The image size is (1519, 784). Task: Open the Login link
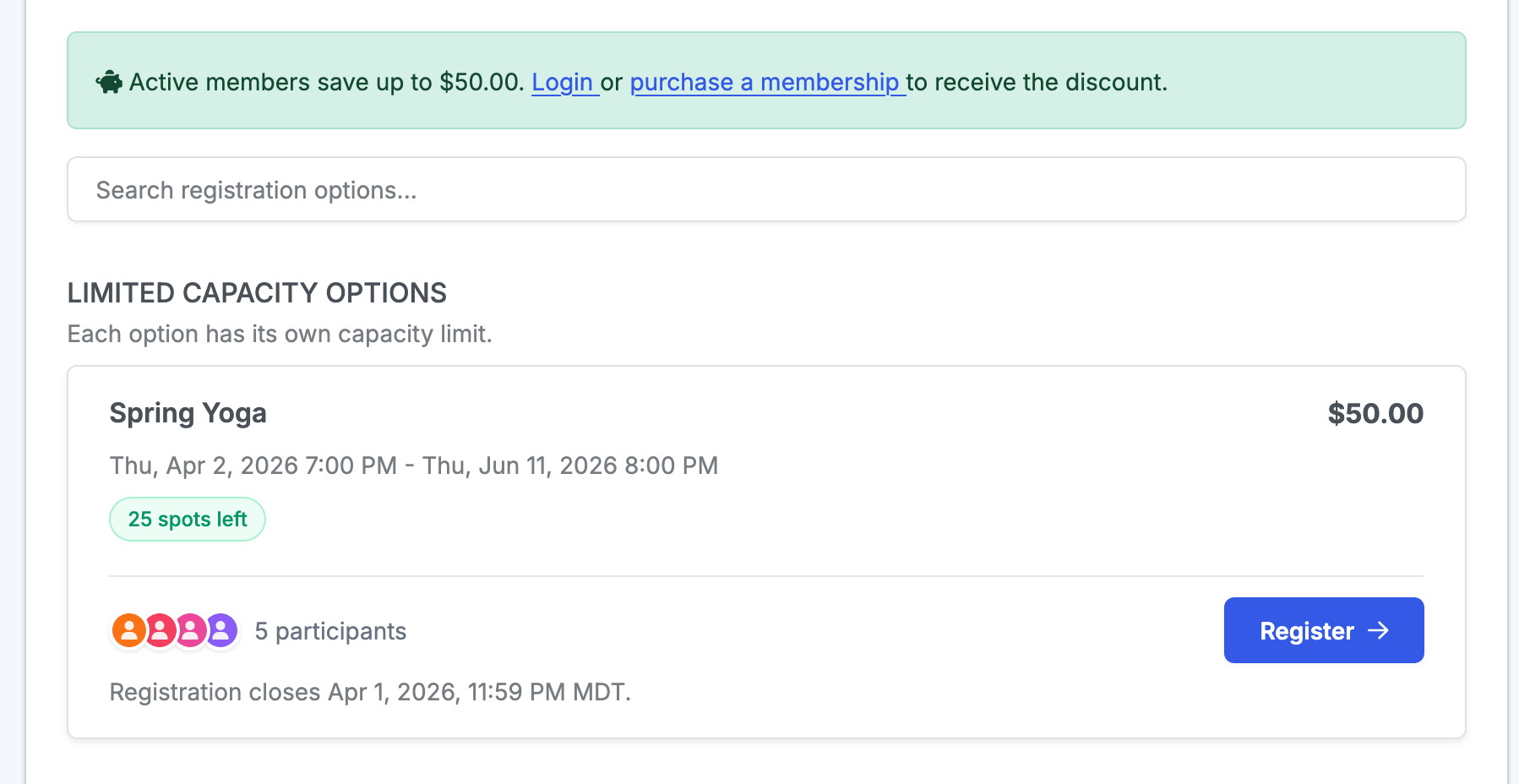click(x=563, y=83)
